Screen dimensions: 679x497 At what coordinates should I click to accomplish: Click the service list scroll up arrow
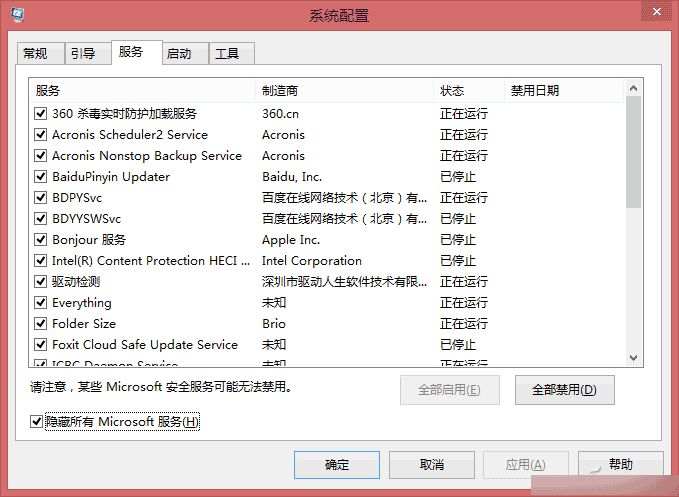634,88
